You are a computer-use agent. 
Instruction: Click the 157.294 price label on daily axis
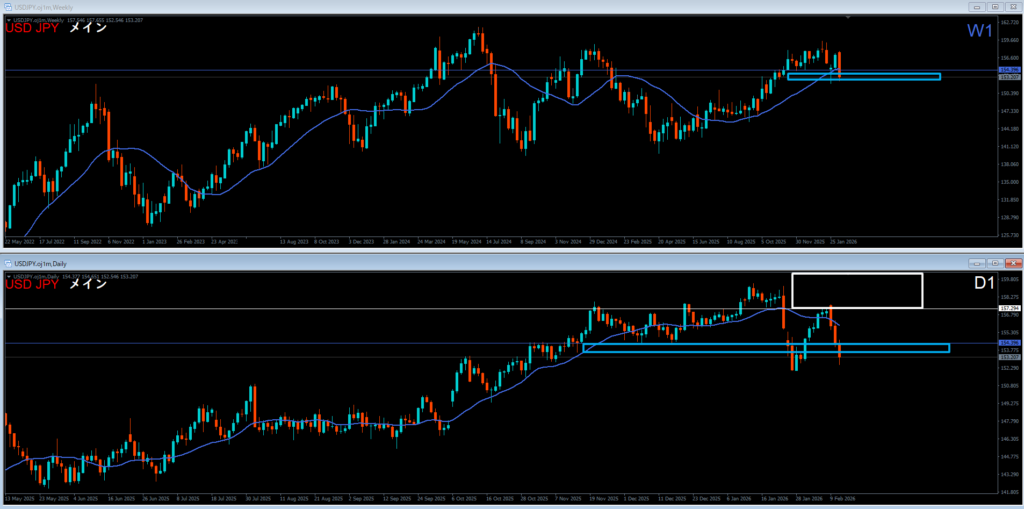click(1008, 309)
